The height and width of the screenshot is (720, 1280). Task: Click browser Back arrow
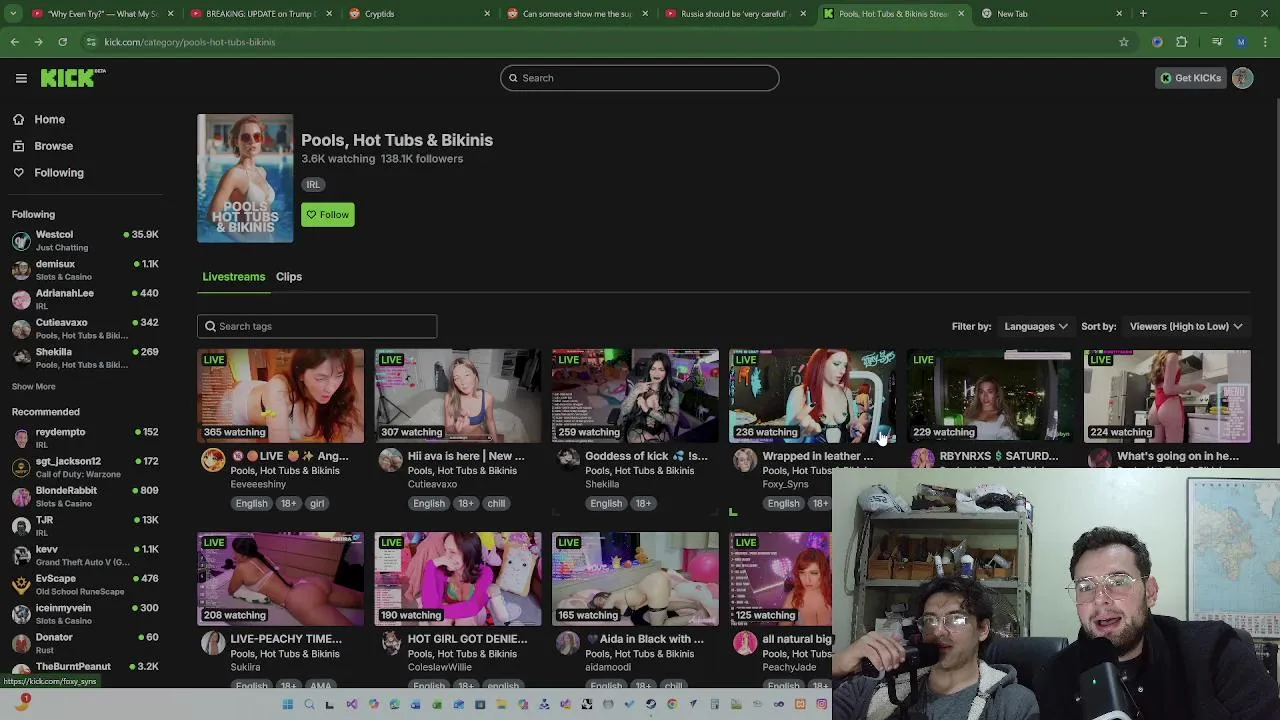[x=15, y=42]
